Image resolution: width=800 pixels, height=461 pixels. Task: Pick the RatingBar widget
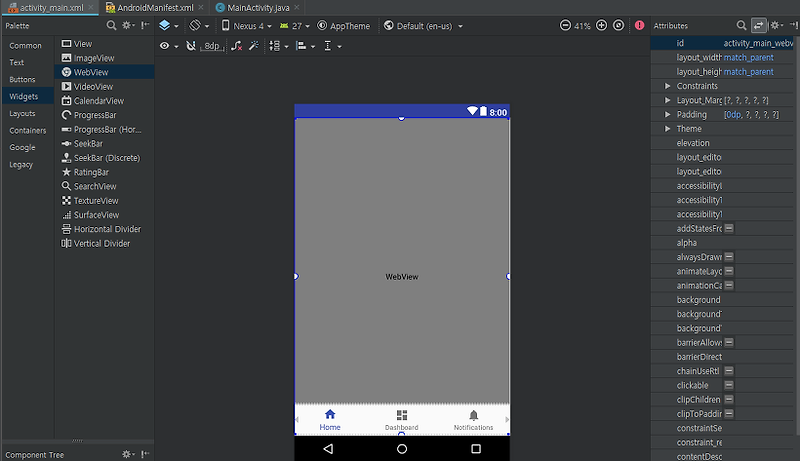click(x=104, y=172)
